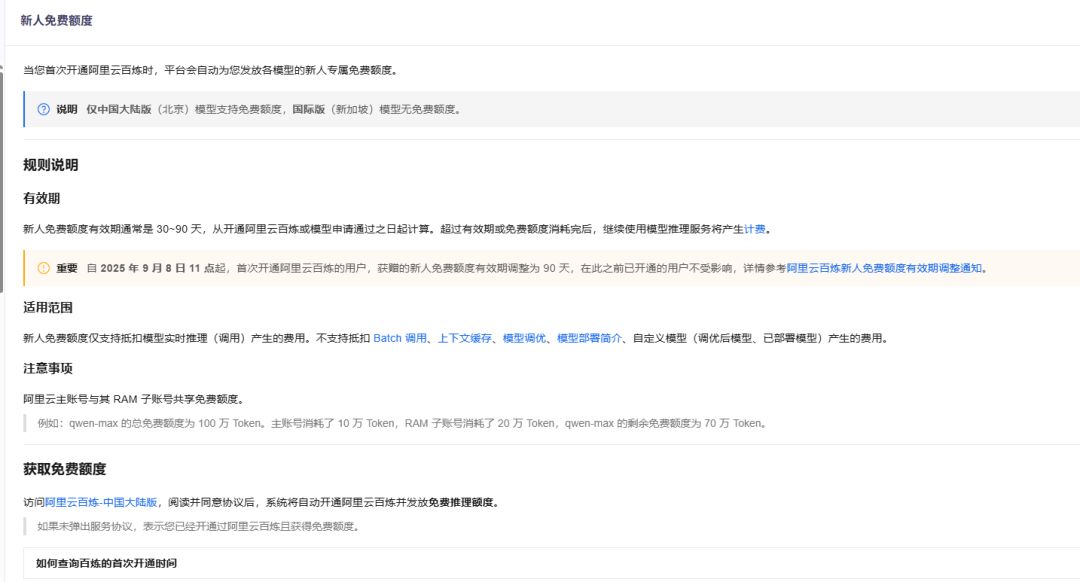Open the 计费 link
This screenshot has width=1080, height=582.
click(754, 229)
